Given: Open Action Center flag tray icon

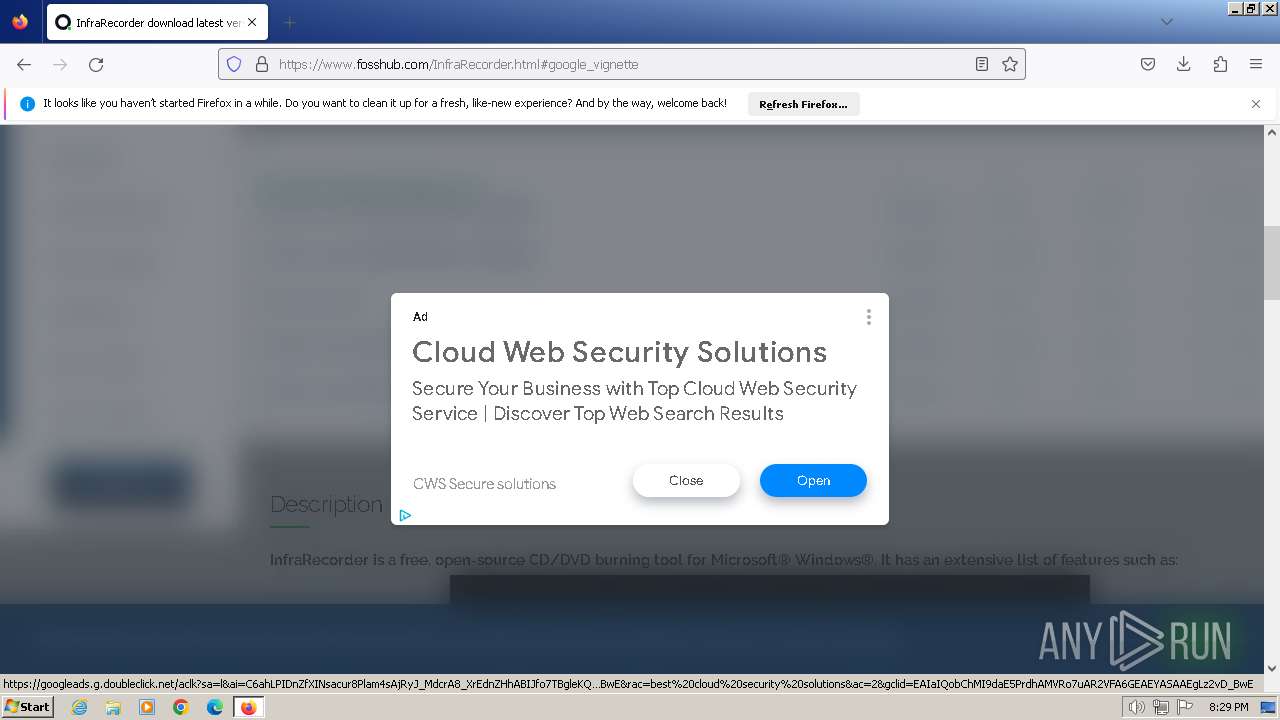Looking at the screenshot, I should (x=1185, y=707).
